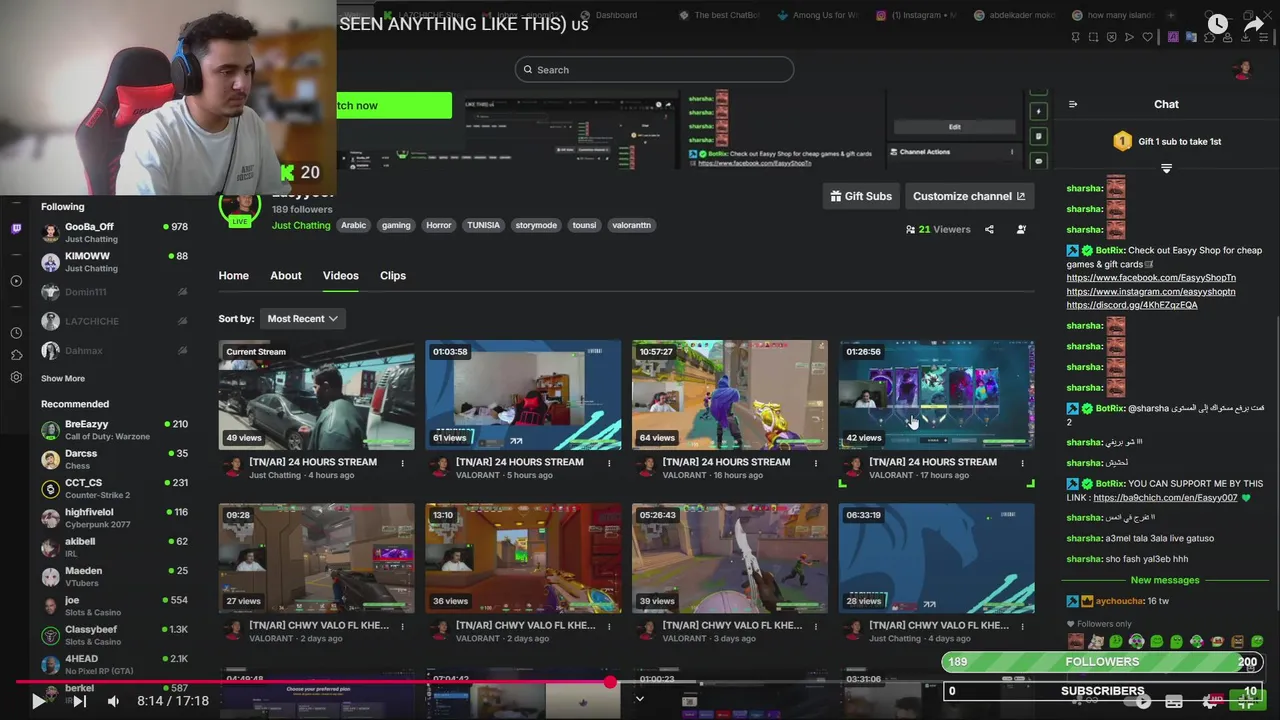Open the discord.gg link in chat

(x=1132, y=305)
